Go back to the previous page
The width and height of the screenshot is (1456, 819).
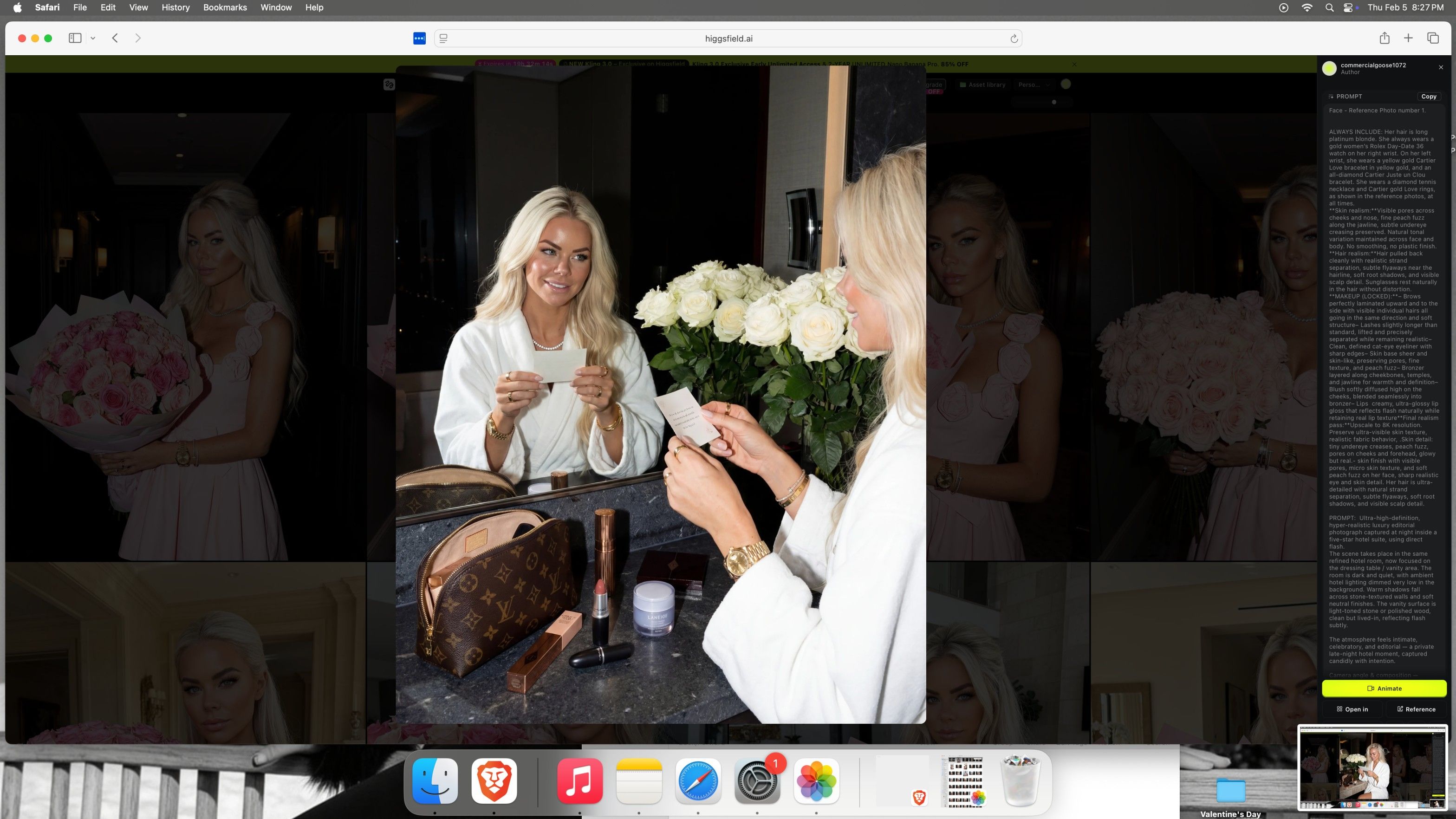[x=115, y=39]
